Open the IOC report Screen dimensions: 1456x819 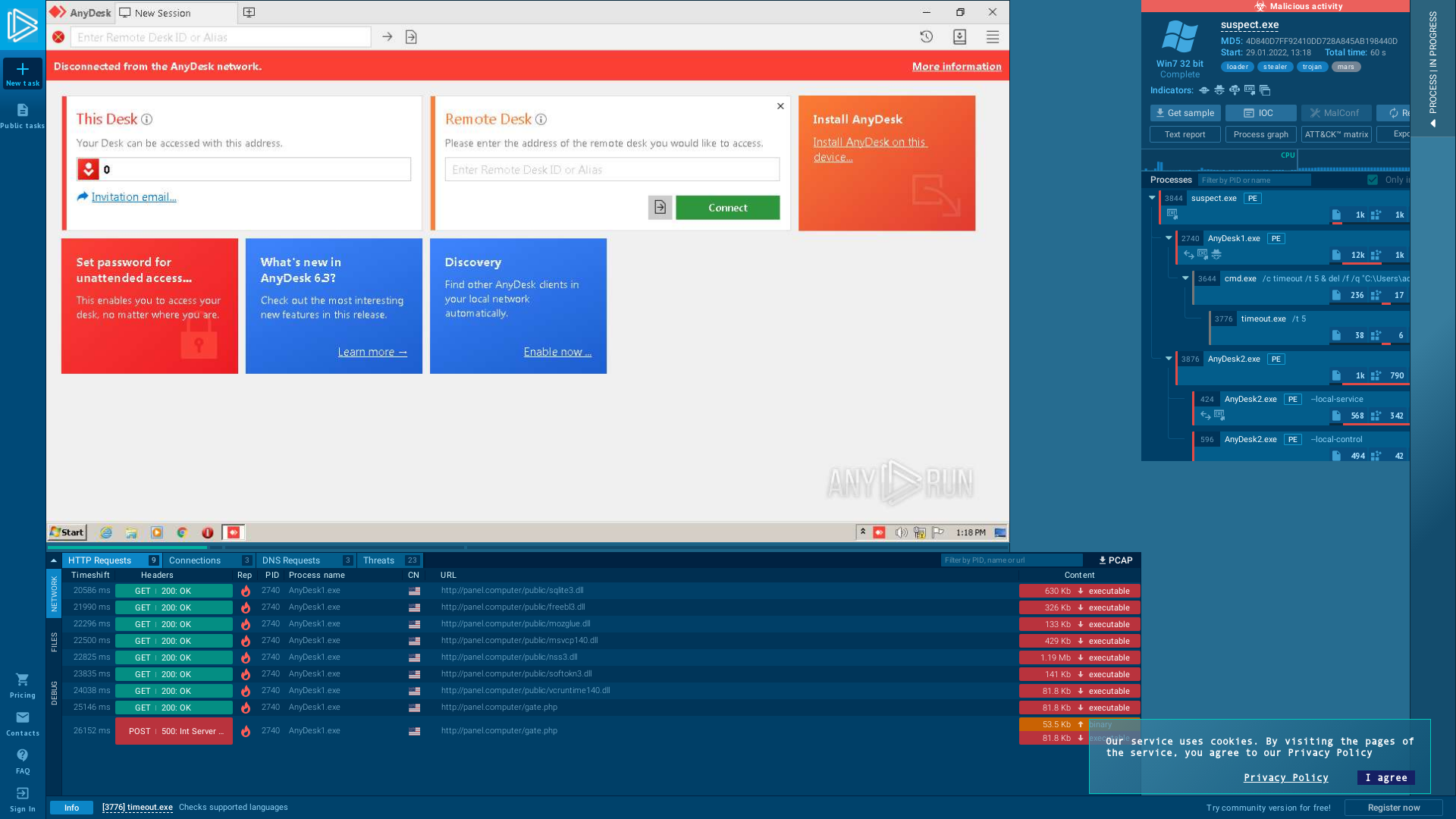point(1261,113)
